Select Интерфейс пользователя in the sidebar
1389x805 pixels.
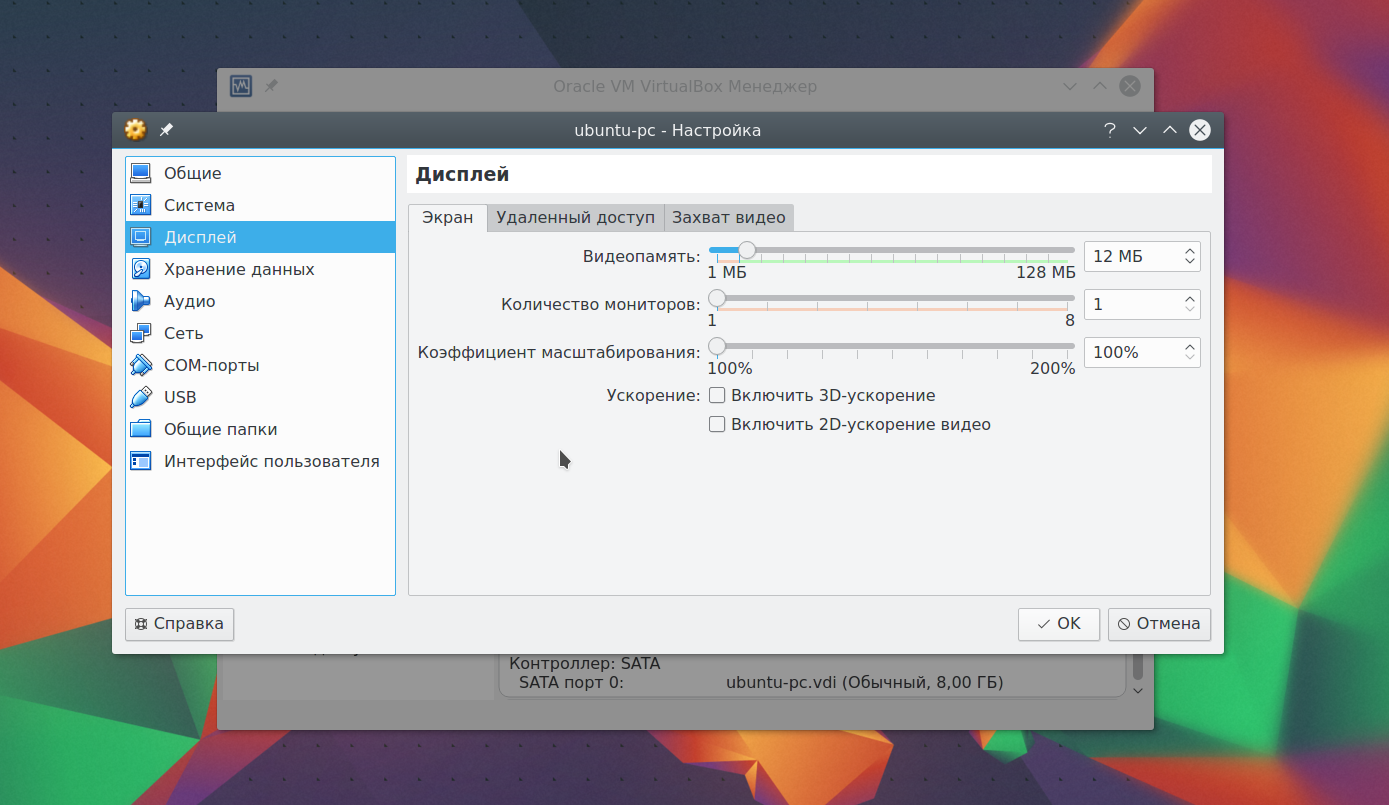271,461
